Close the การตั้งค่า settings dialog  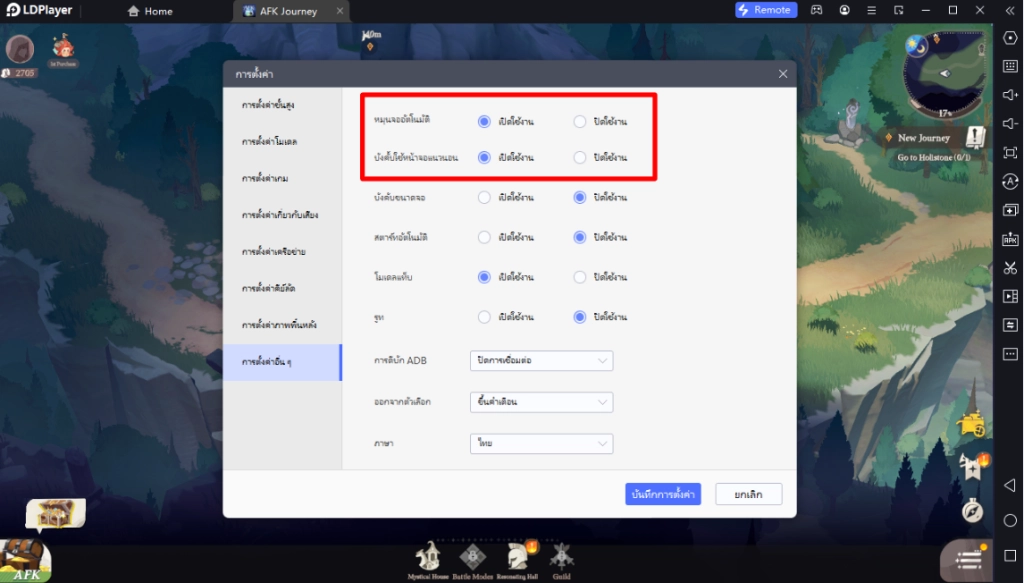(x=782, y=74)
